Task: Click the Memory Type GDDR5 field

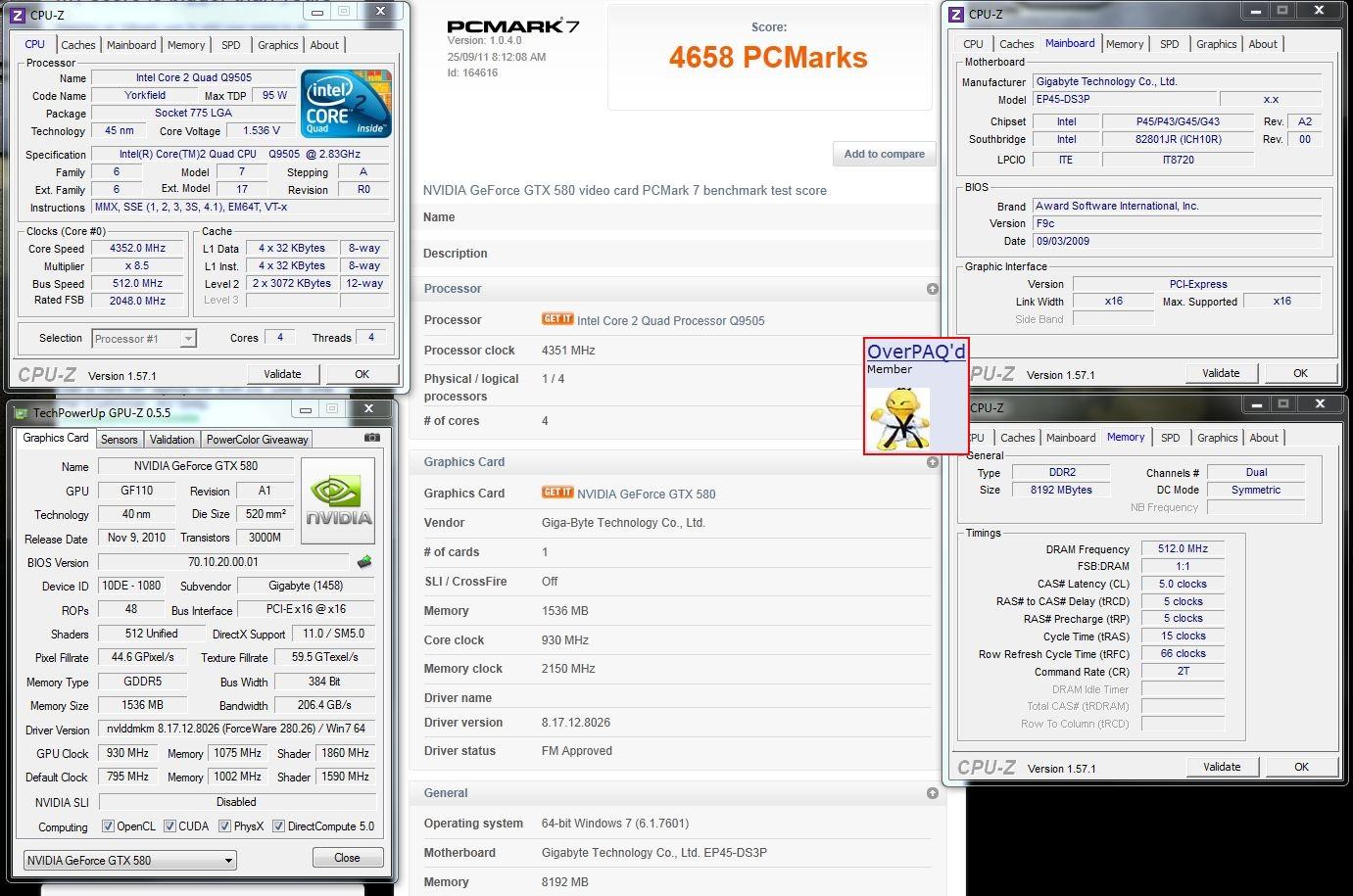Action: 142,681
